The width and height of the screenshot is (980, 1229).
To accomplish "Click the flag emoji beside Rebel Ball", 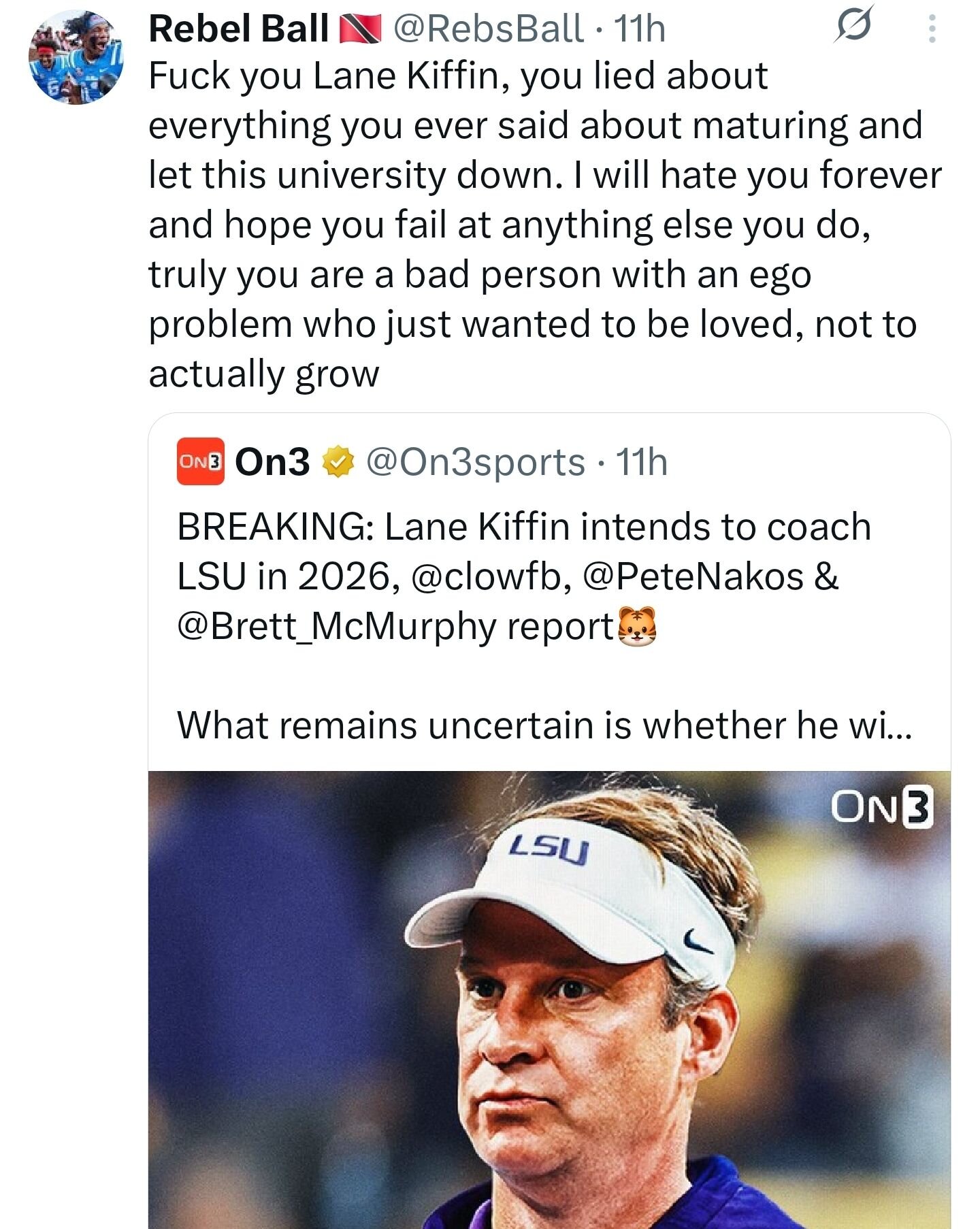I will point(361,29).
